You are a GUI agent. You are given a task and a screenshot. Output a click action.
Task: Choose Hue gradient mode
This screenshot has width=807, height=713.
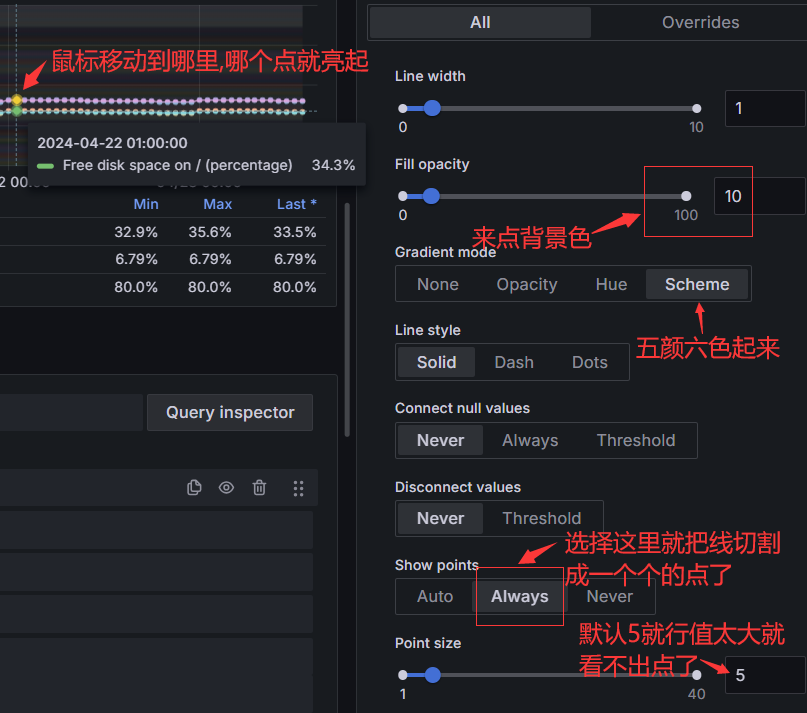coord(611,284)
